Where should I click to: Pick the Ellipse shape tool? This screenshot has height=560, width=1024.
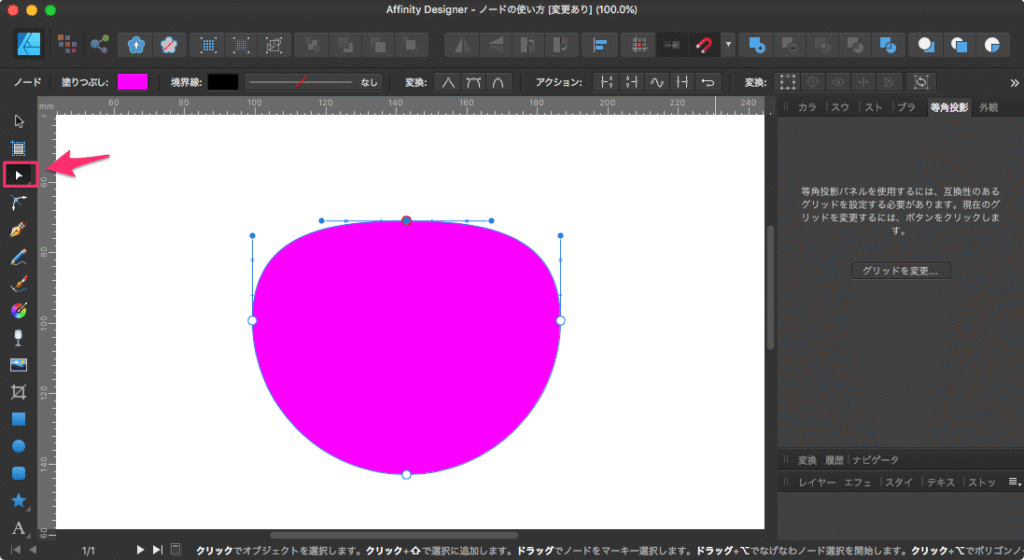coord(18,446)
